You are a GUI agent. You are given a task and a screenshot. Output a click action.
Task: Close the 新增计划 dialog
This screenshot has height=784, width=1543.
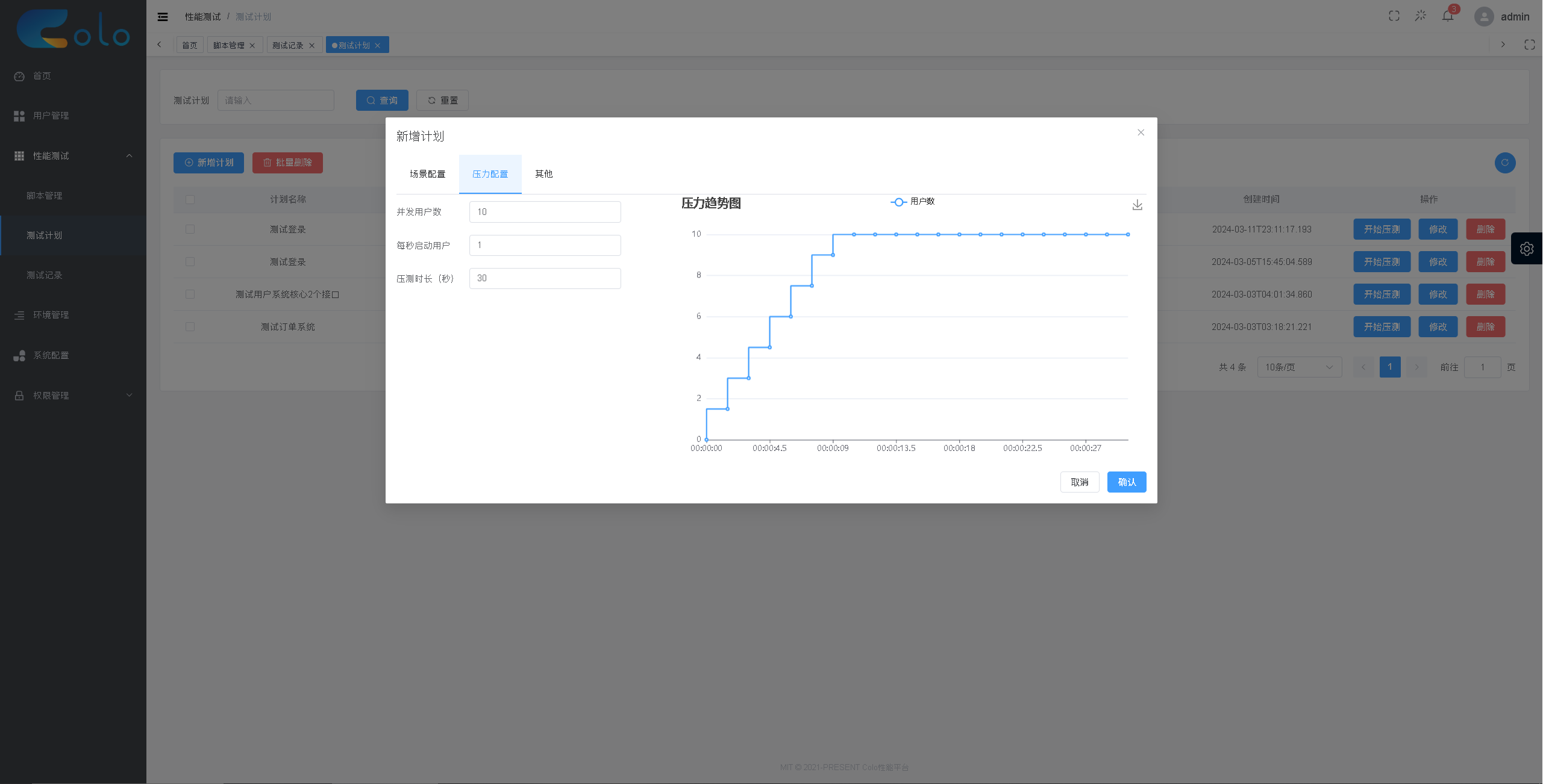pos(1141,132)
